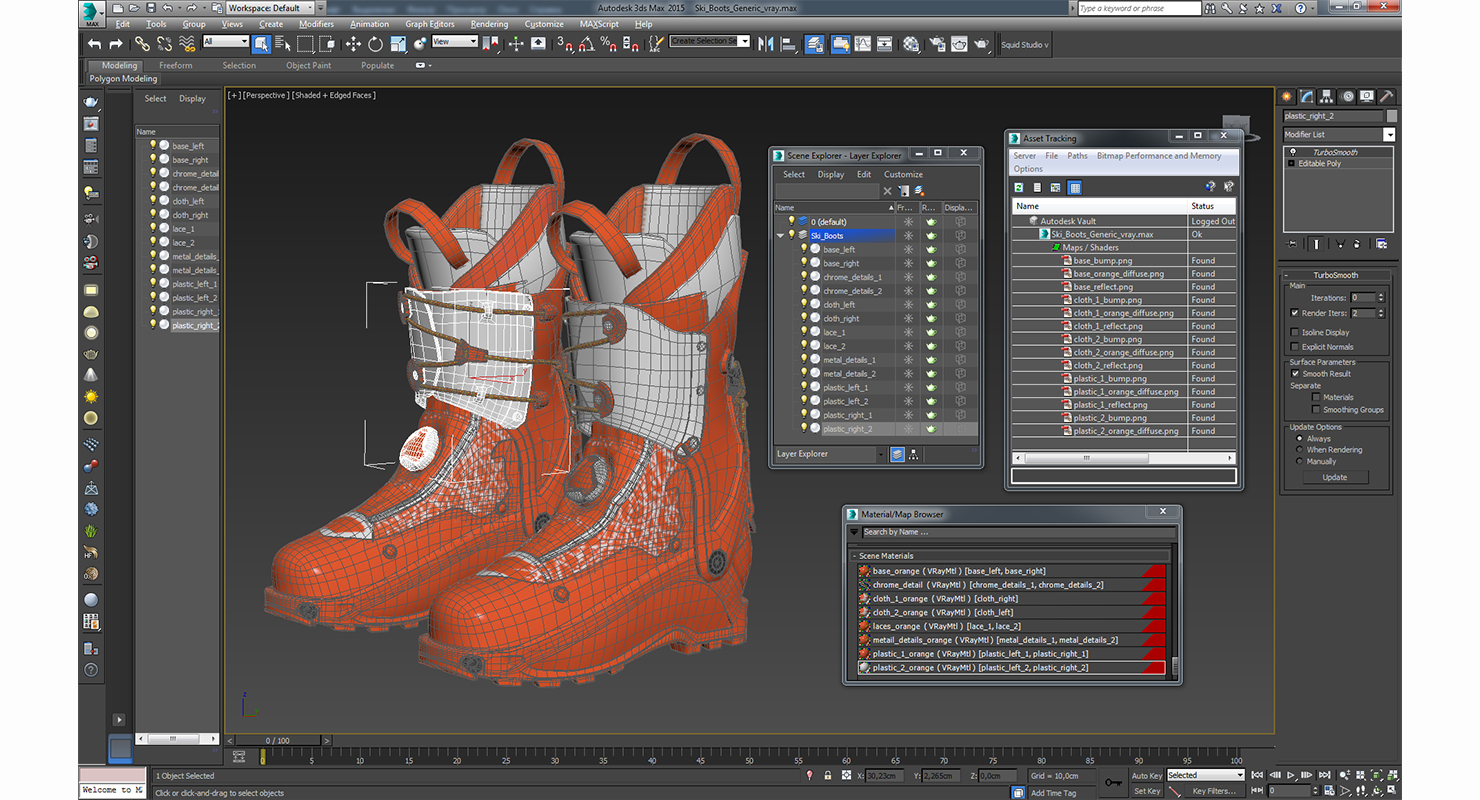Screen dimensions: 1480x800
Task: Open the Motion command panel tab
Action: 1347,96
